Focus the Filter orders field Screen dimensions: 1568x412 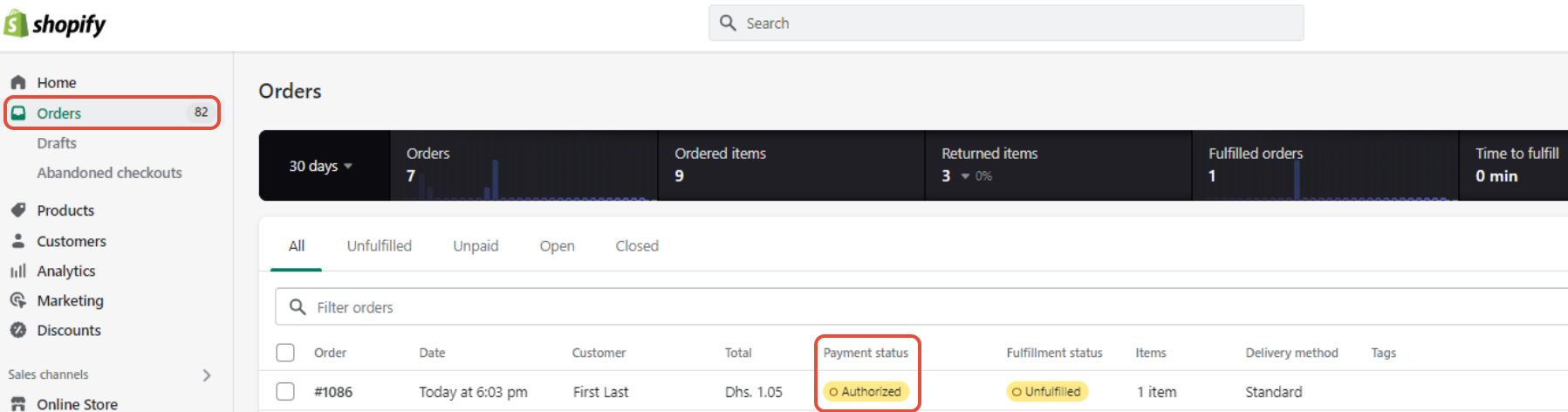click(921, 307)
